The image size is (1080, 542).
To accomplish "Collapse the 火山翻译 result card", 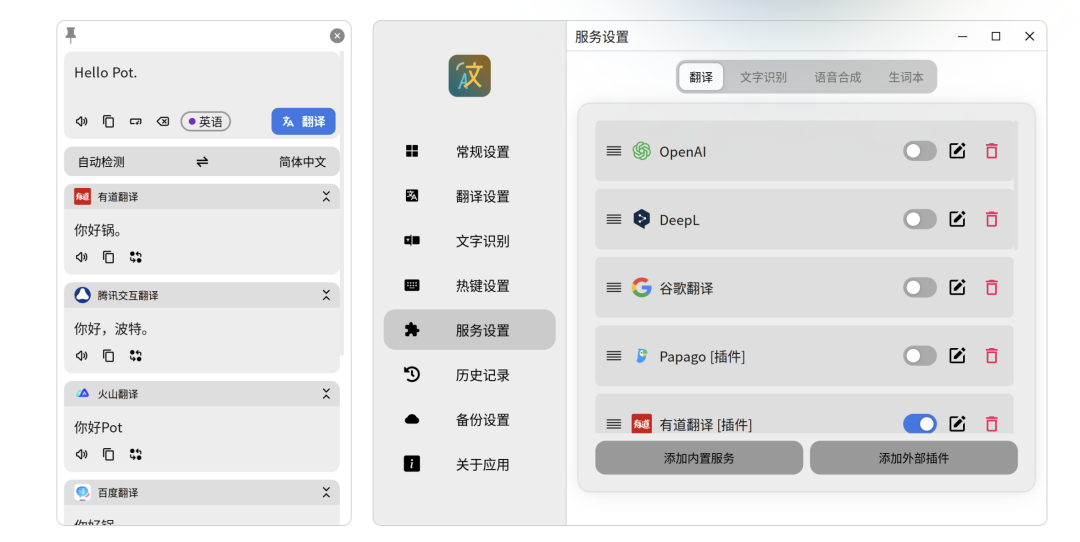I will click(x=326, y=394).
